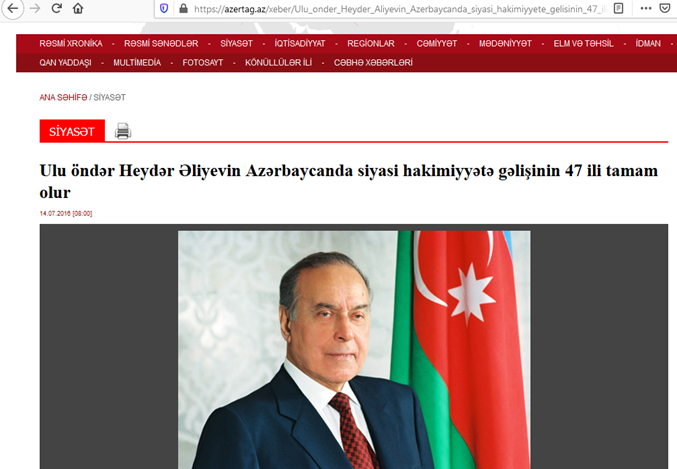Click the azertag.az URL address field

point(395,9)
